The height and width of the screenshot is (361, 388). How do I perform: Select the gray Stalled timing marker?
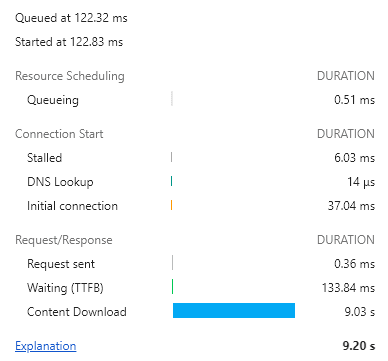[171, 157]
